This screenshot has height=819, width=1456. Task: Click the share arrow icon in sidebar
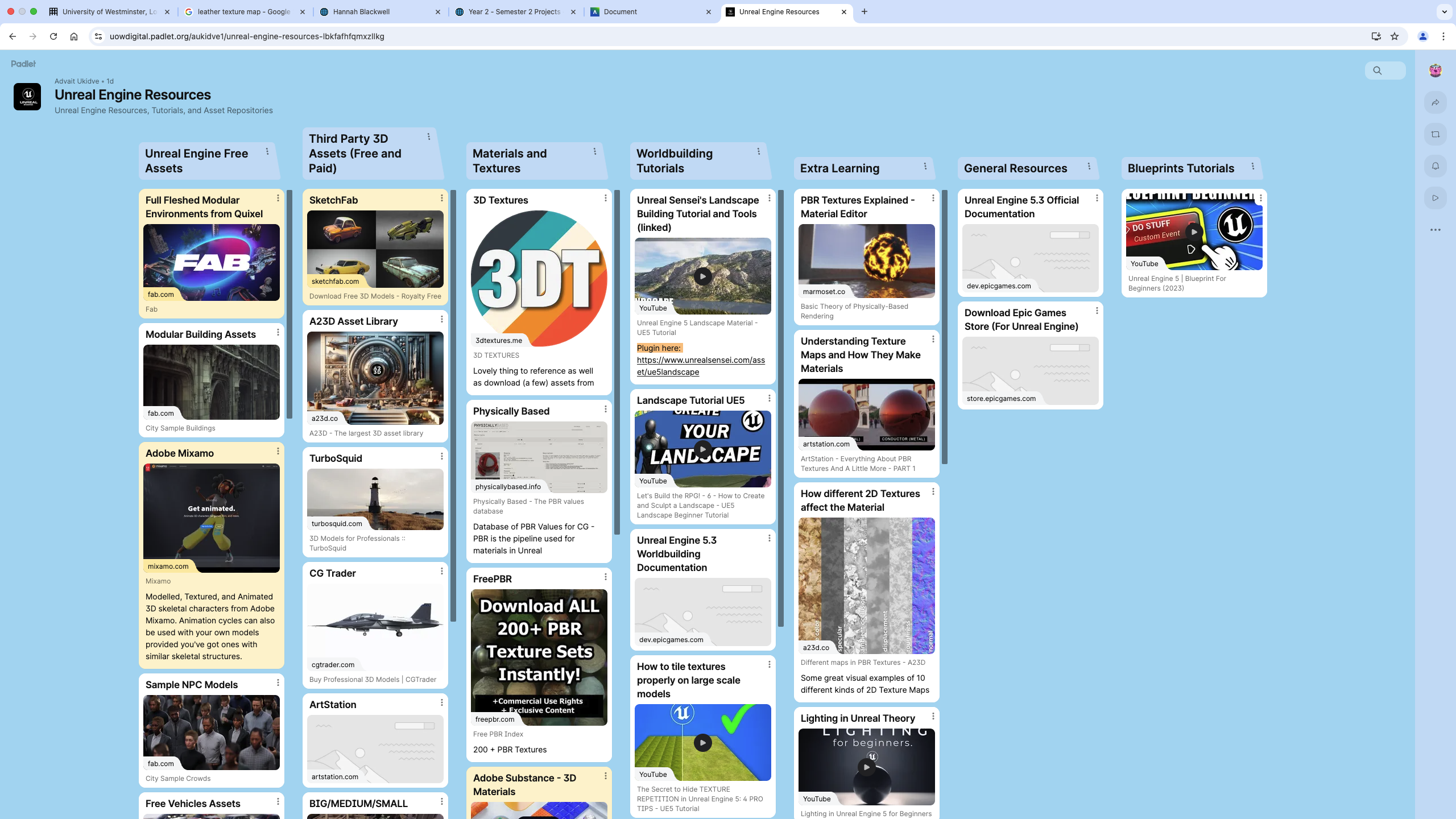click(x=1436, y=102)
